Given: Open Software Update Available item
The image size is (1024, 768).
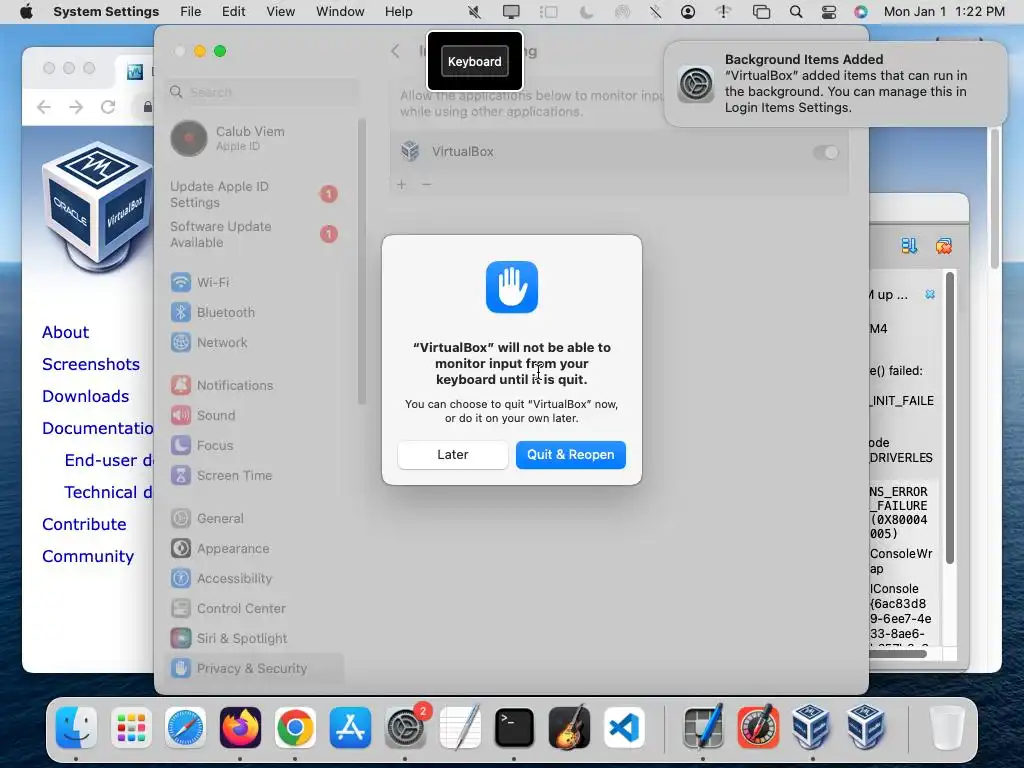Looking at the screenshot, I should 255,234.
